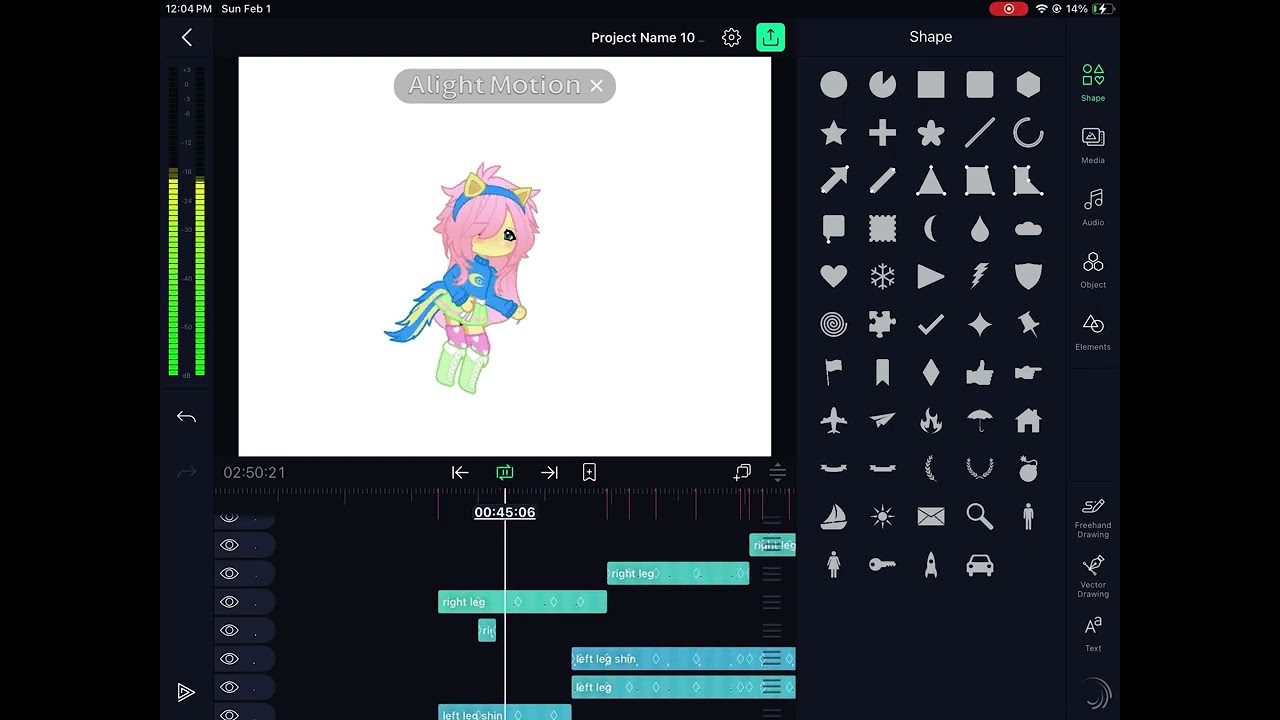Pick the flower shape
Screen dimensions: 1280x720
pos(931,133)
